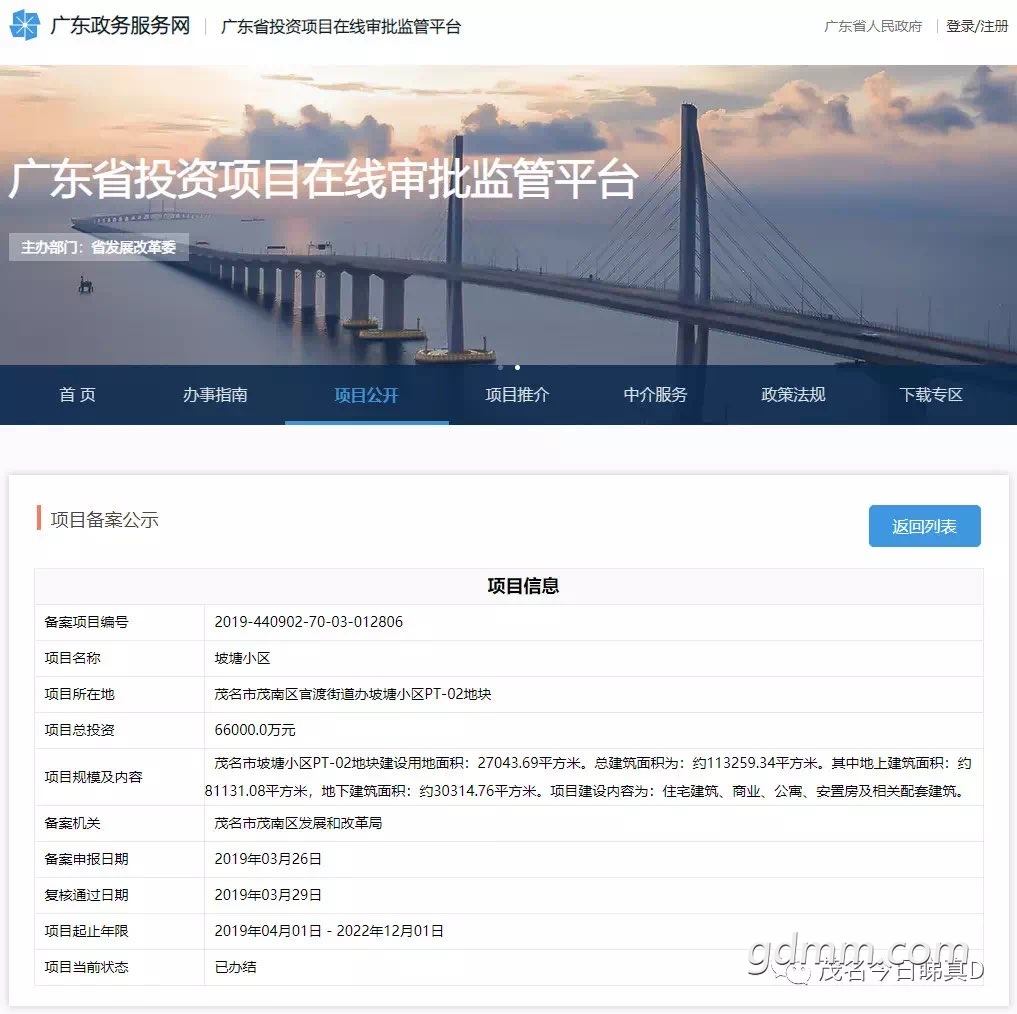Click the 项目信息 table header
The height and width of the screenshot is (1014, 1017).
coord(523,586)
